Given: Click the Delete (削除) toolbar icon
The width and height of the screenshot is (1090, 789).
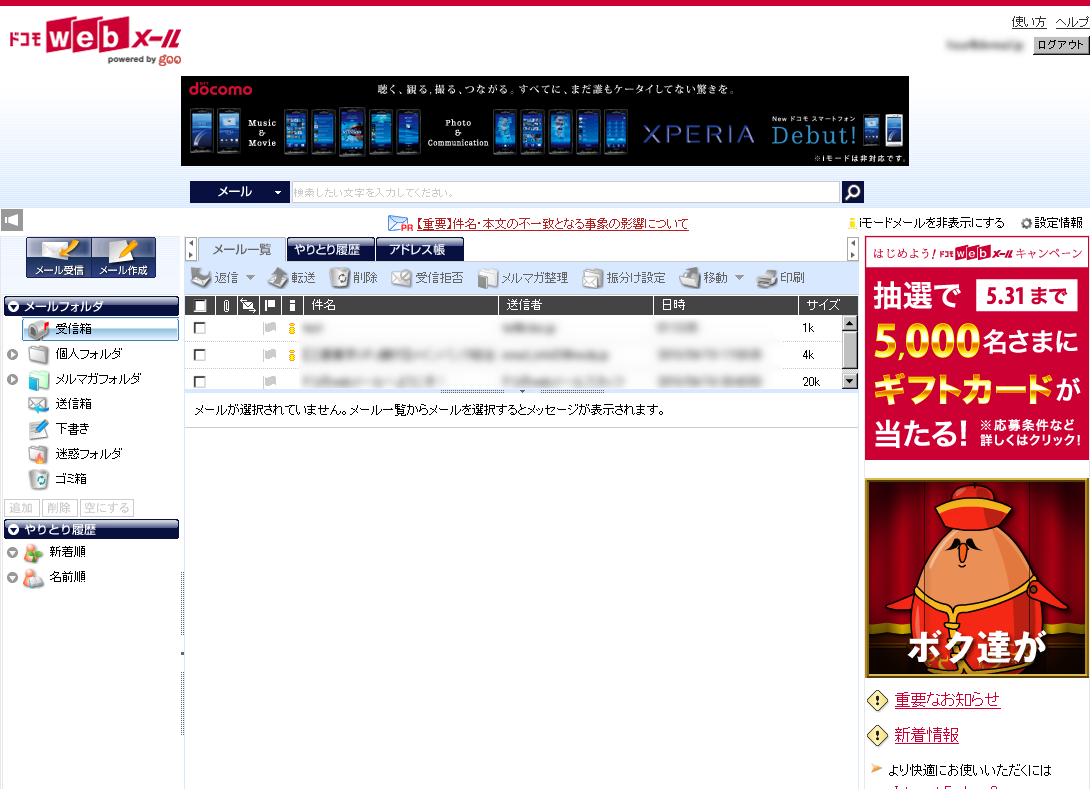Looking at the screenshot, I should [x=341, y=278].
